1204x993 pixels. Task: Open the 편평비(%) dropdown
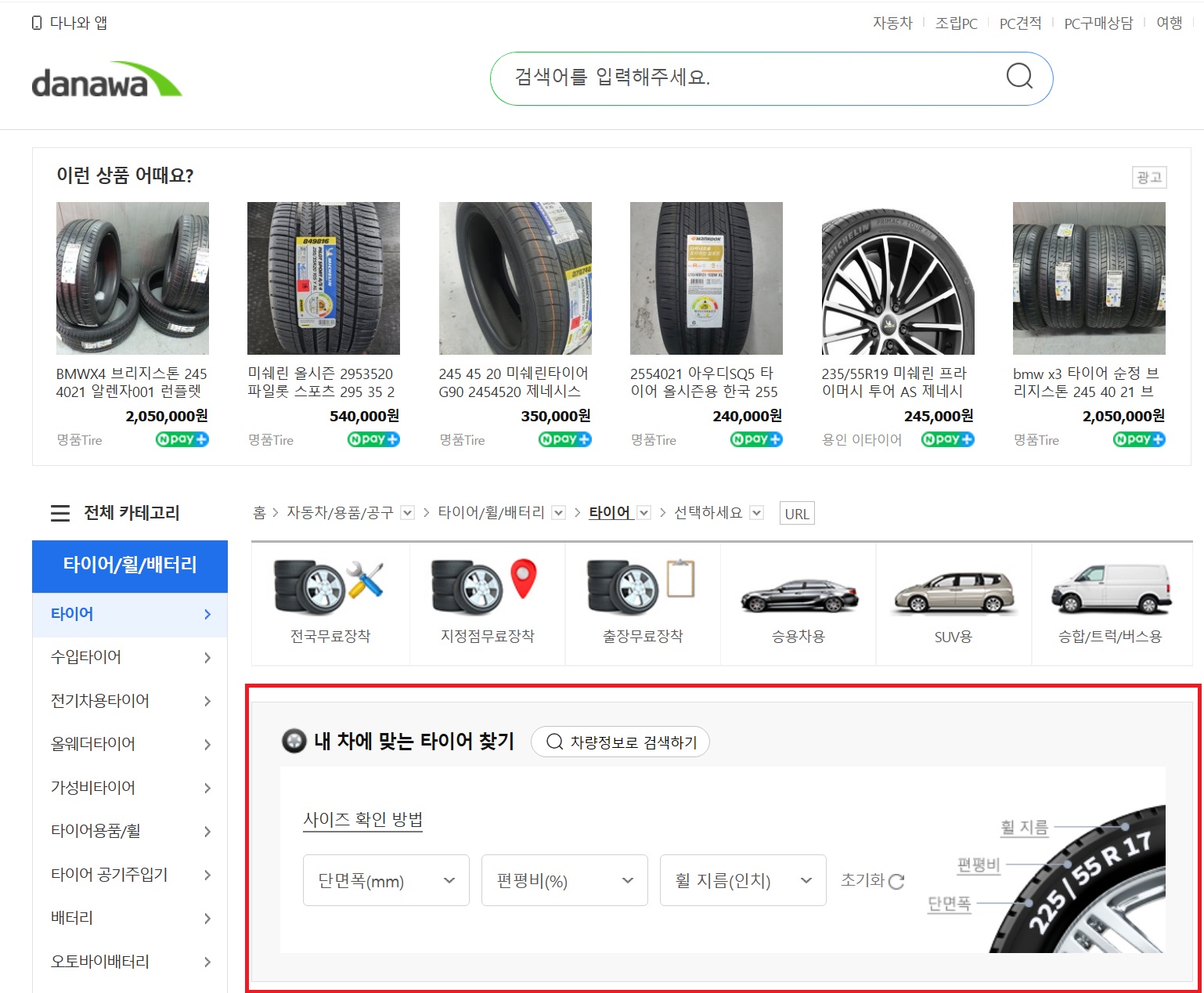564,880
